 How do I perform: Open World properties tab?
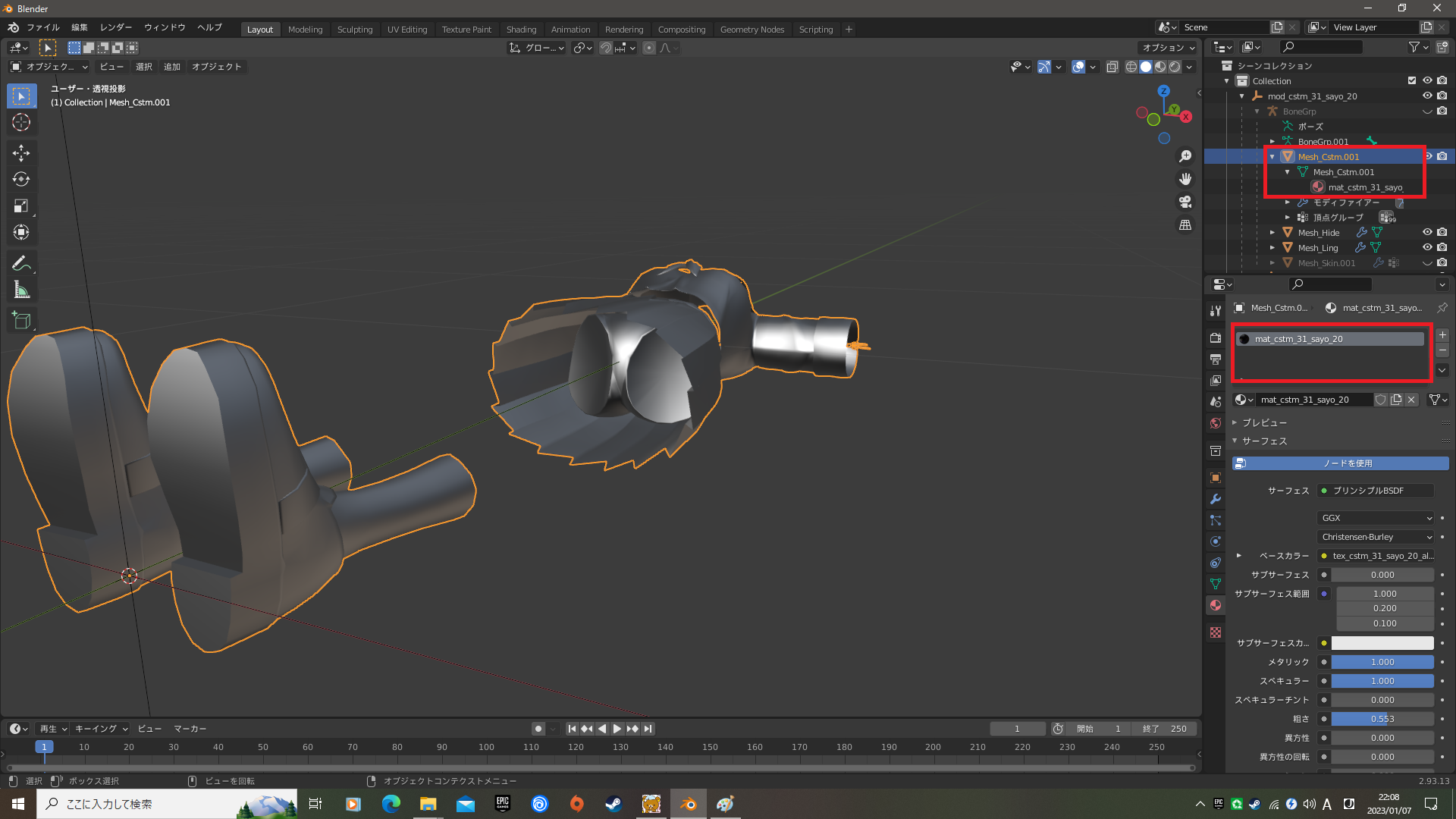pyautogui.click(x=1216, y=423)
